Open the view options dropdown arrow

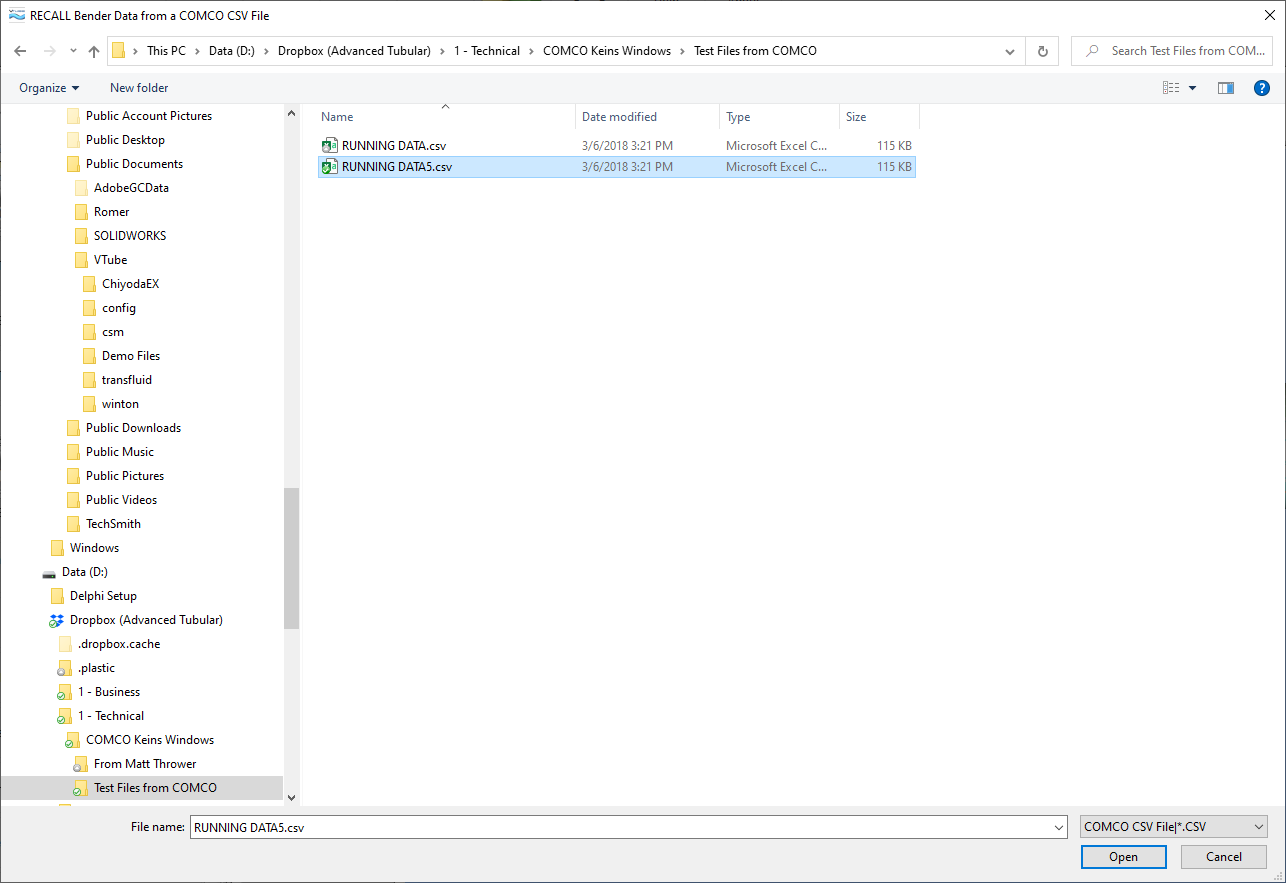(x=1192, y=88)
